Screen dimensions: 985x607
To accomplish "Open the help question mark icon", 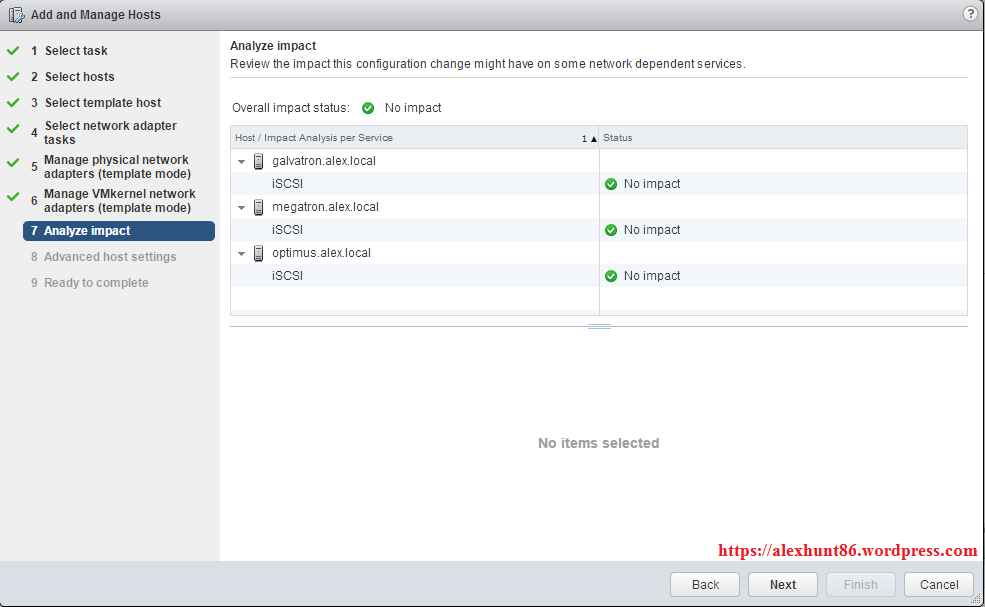I will [x=970, y=14].
